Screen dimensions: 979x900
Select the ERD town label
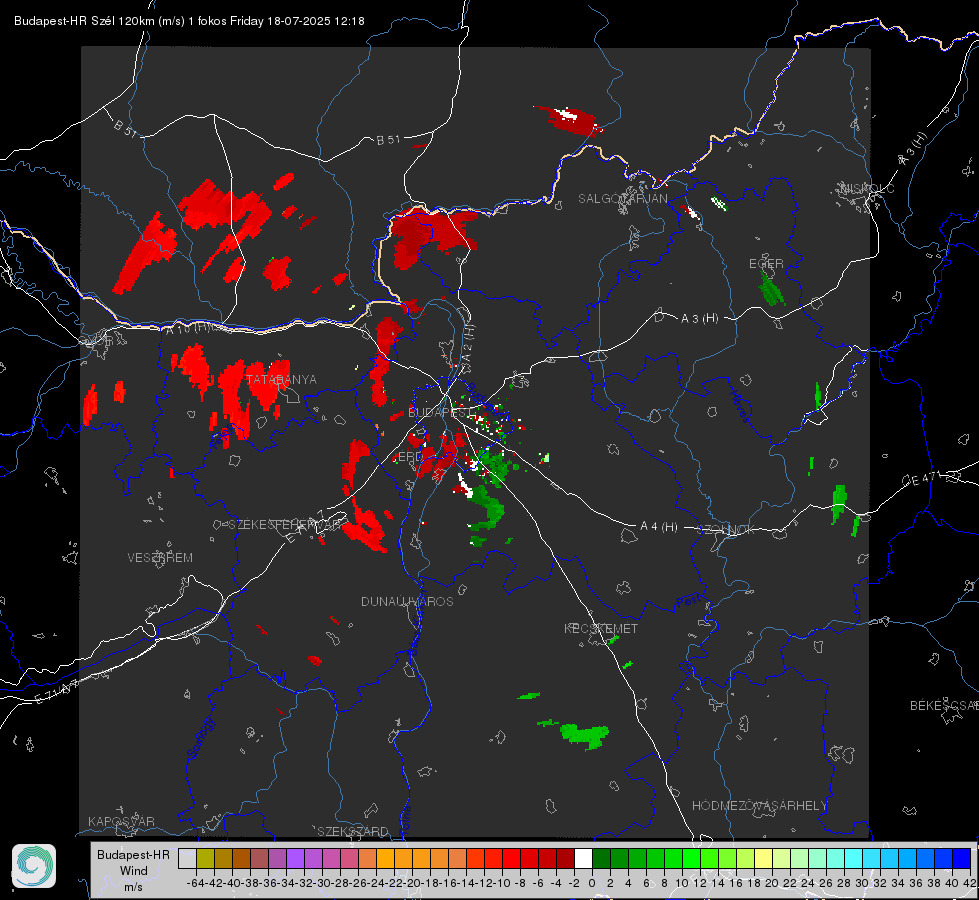click(410, 457)
